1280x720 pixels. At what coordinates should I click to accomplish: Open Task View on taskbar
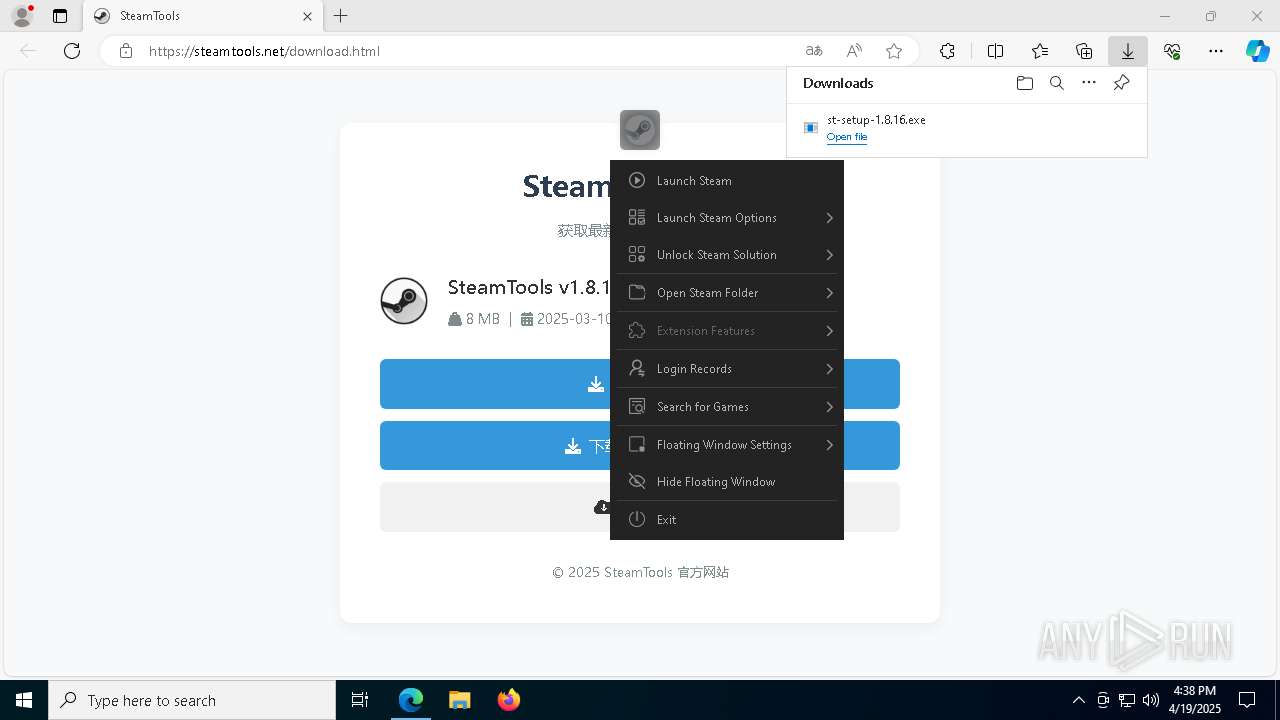[360, 700]
